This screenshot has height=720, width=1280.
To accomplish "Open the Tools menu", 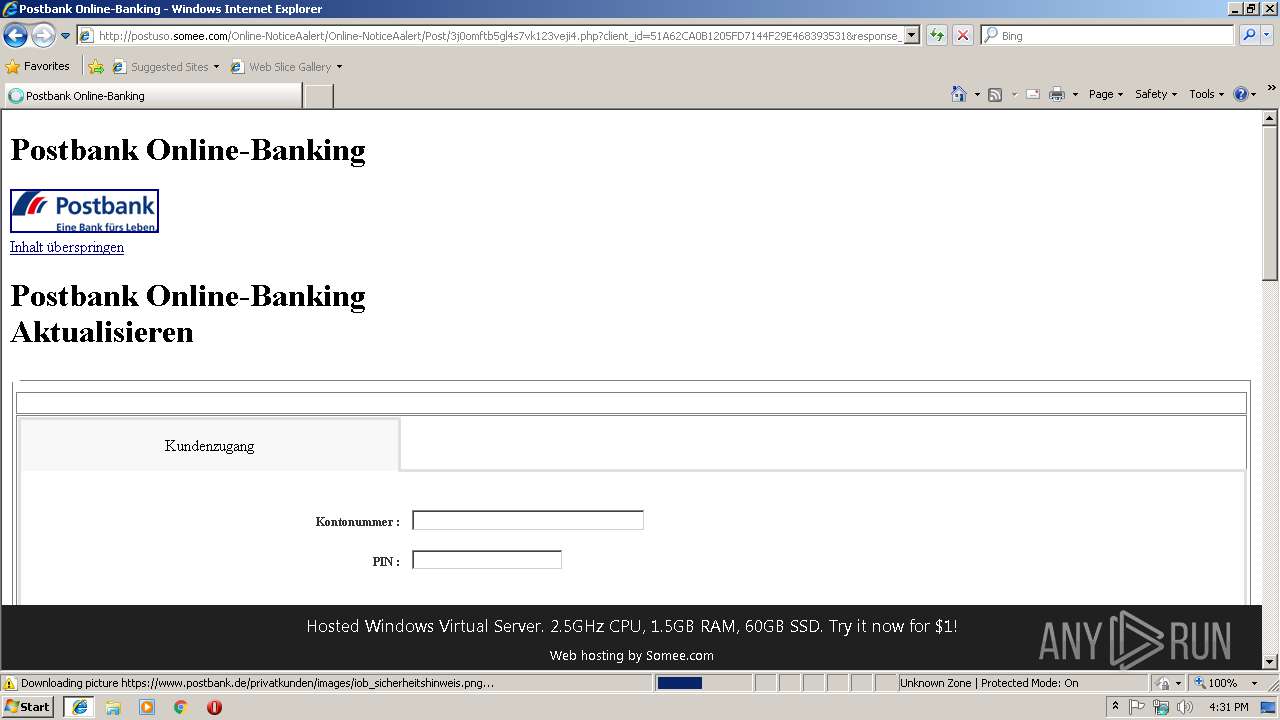I will [1206, 94].
